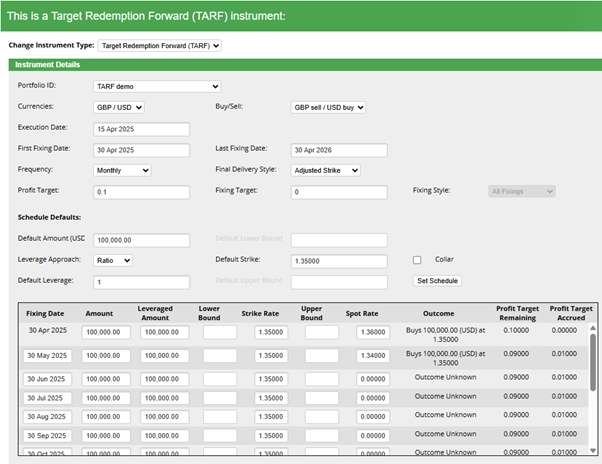This screenshot has height=464, width=602.
Task: Click the Profit Target input field
Action: 141,192
